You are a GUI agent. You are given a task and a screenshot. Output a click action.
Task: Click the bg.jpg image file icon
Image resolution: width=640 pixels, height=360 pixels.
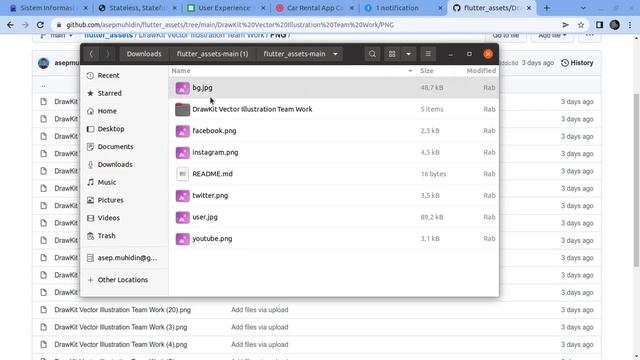[182, 88]
